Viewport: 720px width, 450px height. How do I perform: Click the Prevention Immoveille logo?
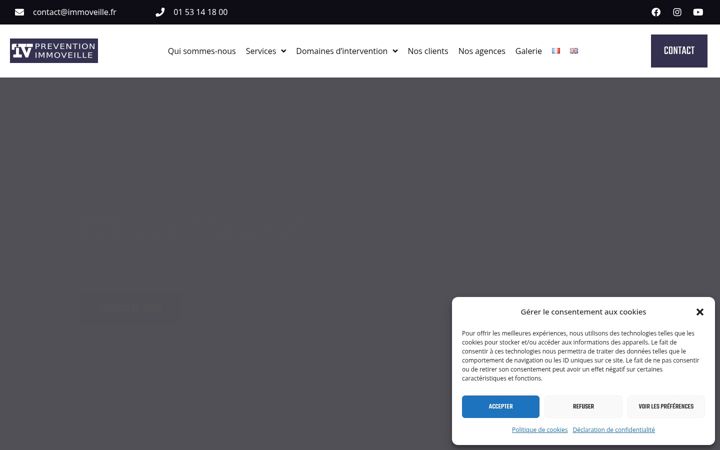[x=54, y=51]
